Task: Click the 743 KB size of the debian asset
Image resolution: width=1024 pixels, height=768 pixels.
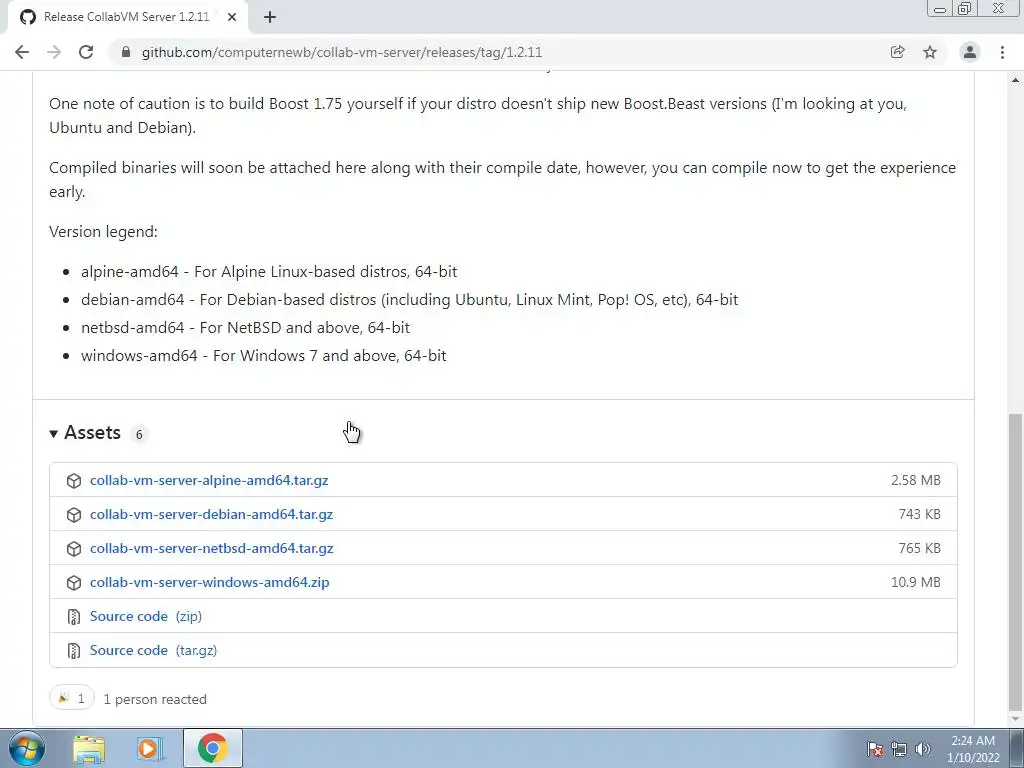Action: [x=920, y=514]
